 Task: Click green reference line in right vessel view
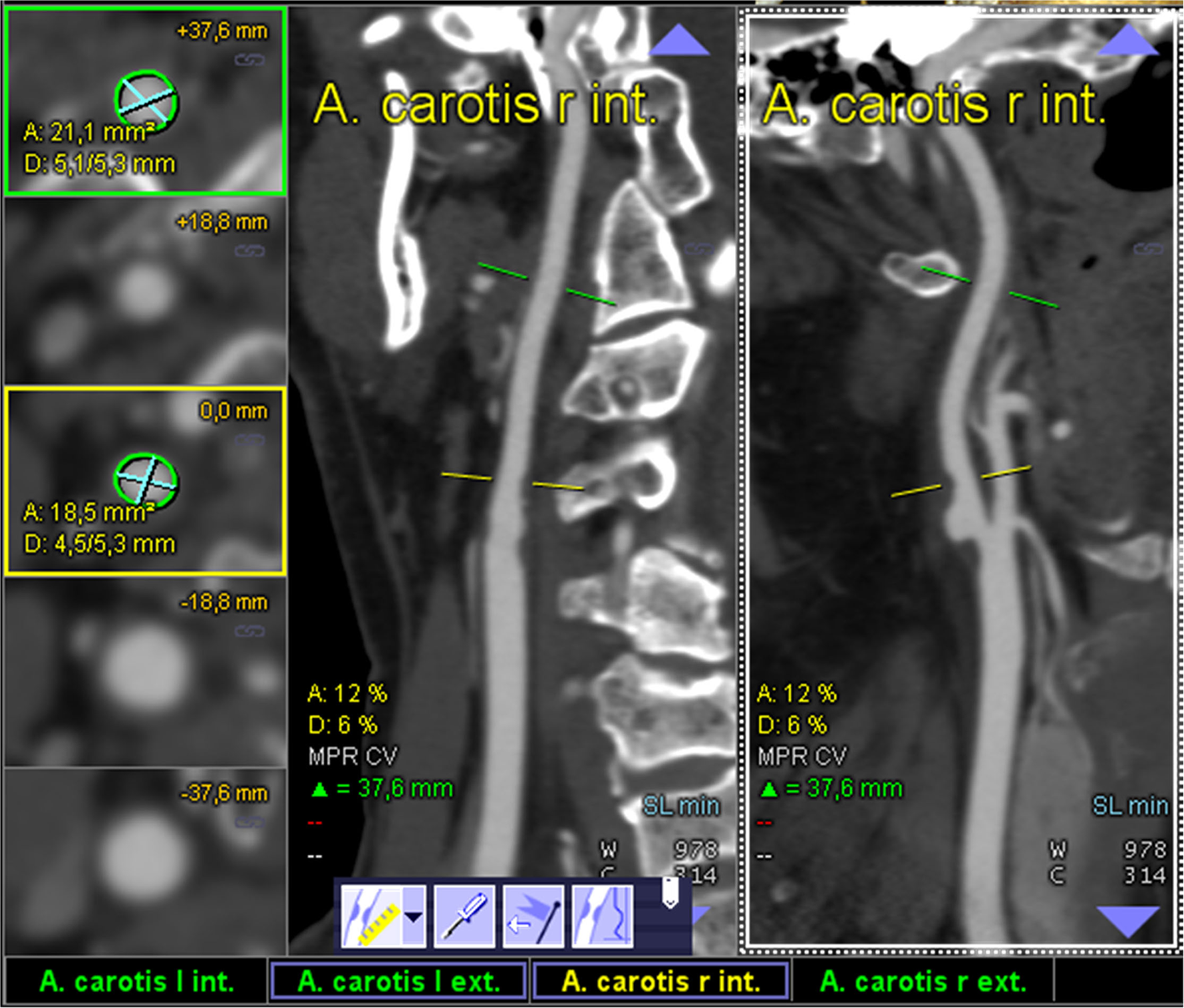coord(1033,300)
